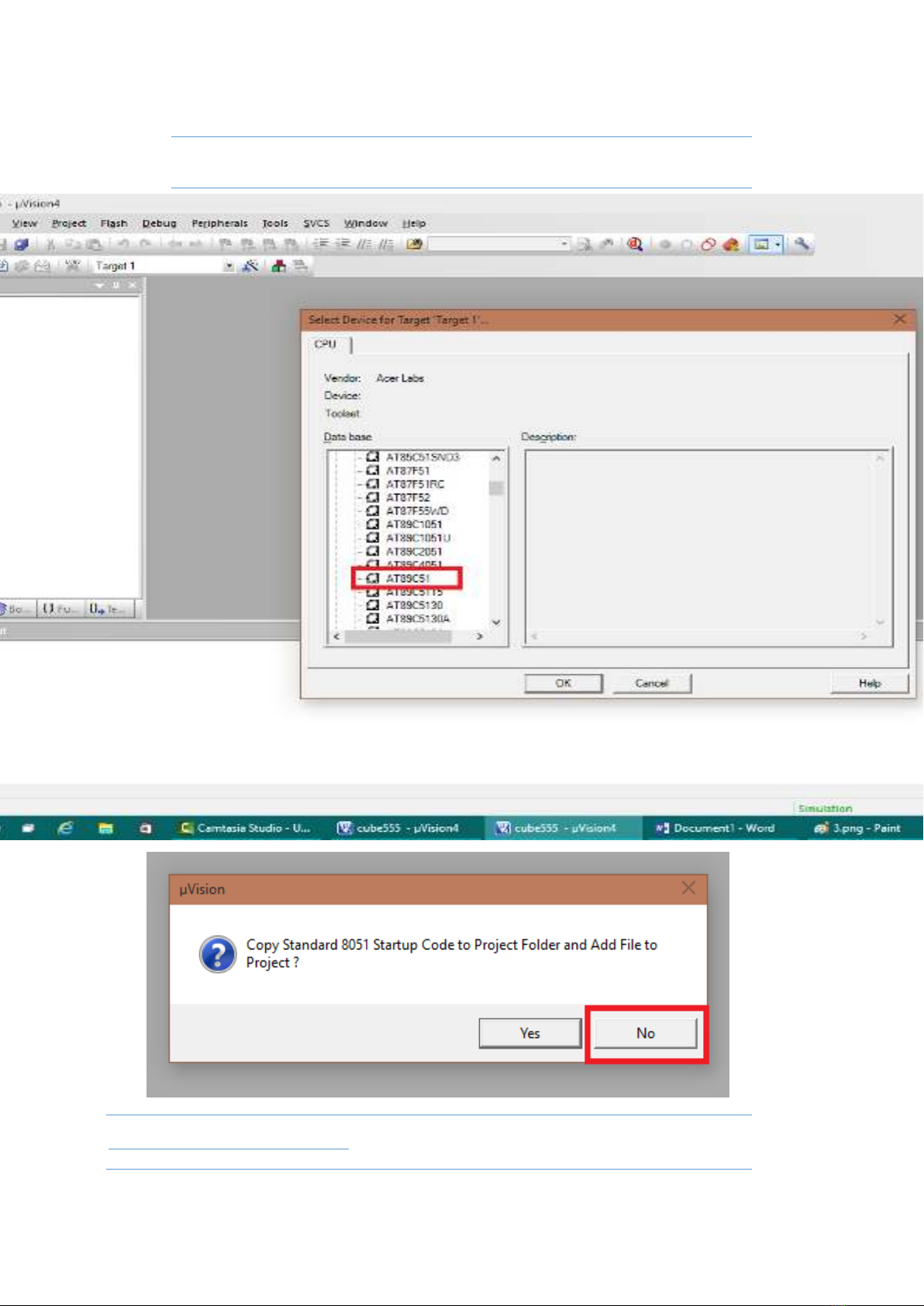
Task: Open the Project menu
Action: tap(69, 223)
